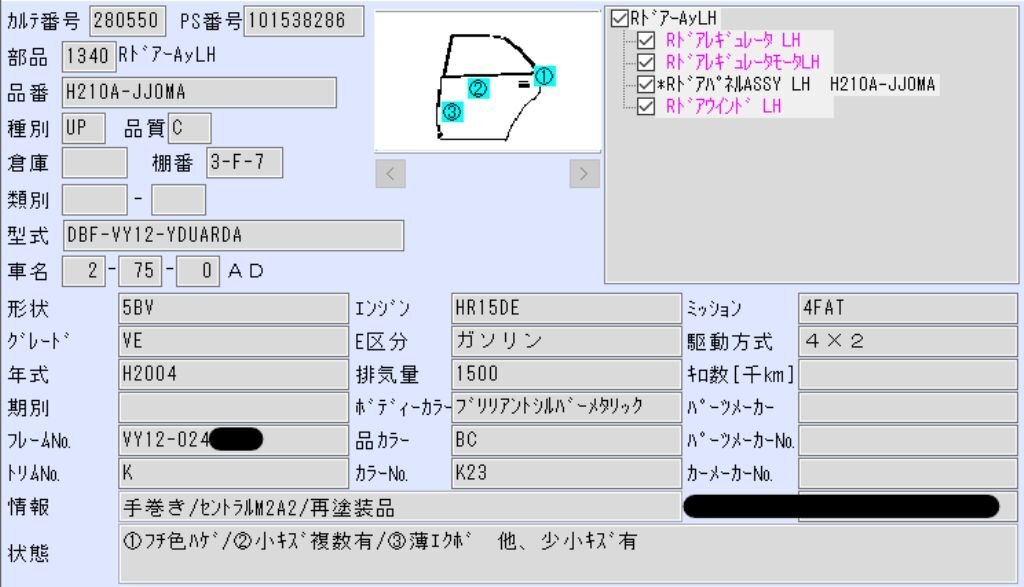1024x587 pixels.
Task: Click the 排気量 field 1500
Action: click(x=566, y=374)
